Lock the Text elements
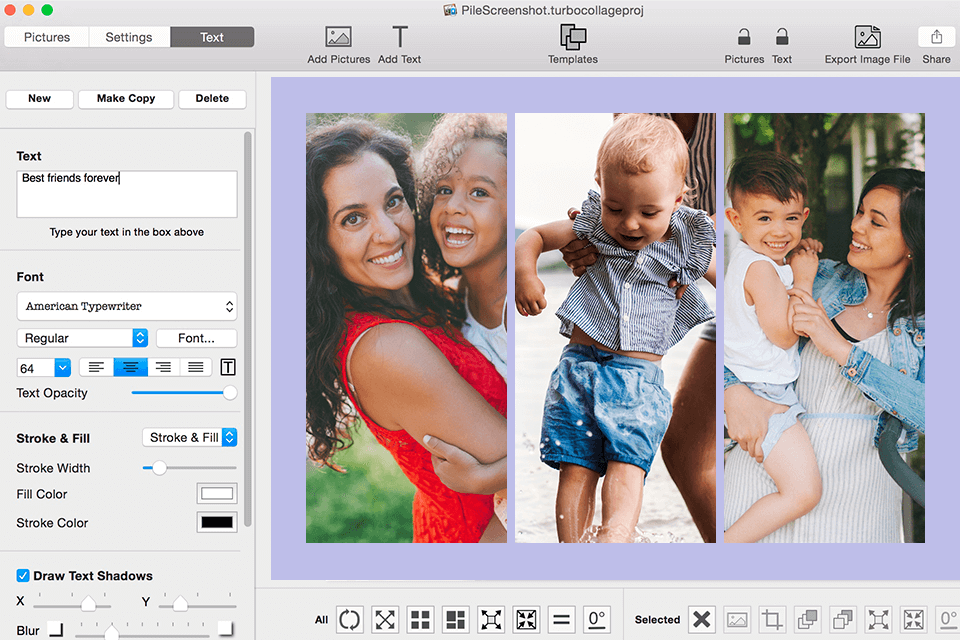 (x=781, y=38)
